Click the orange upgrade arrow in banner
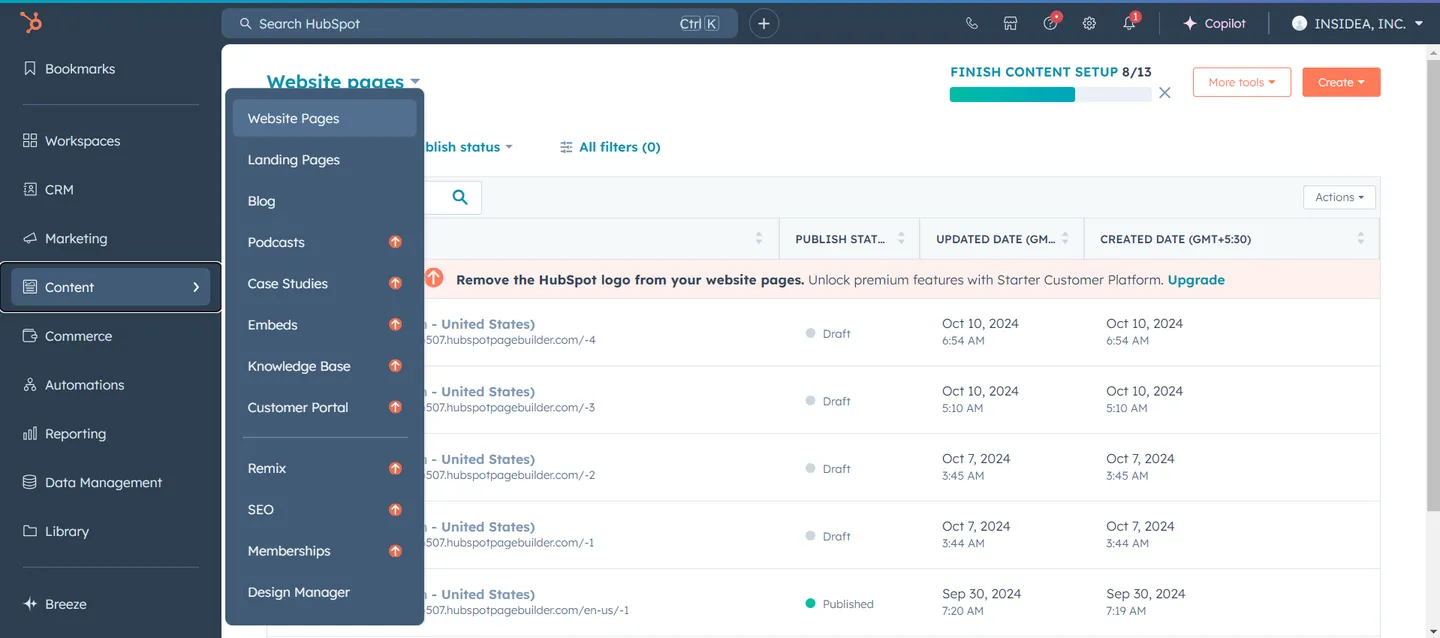 pyautogui.click(x=433, y=278)
